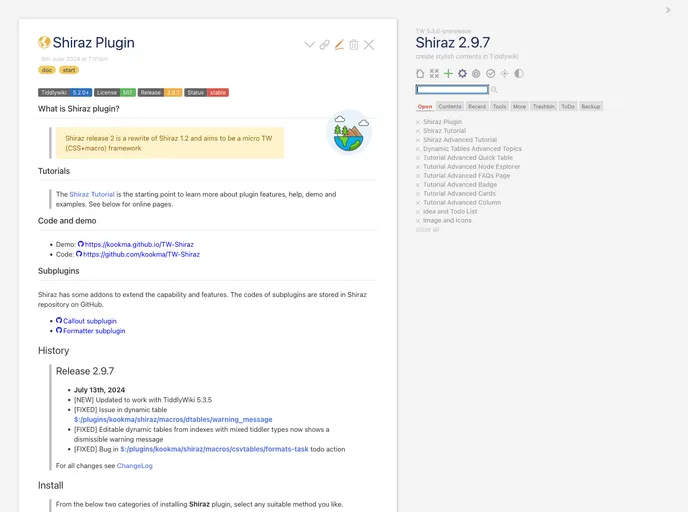Open the More tab
688x512 pixels.
(520, 107)
